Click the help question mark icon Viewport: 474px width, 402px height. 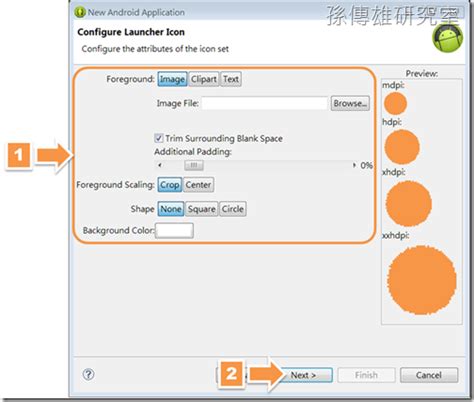tap(88, 375)
